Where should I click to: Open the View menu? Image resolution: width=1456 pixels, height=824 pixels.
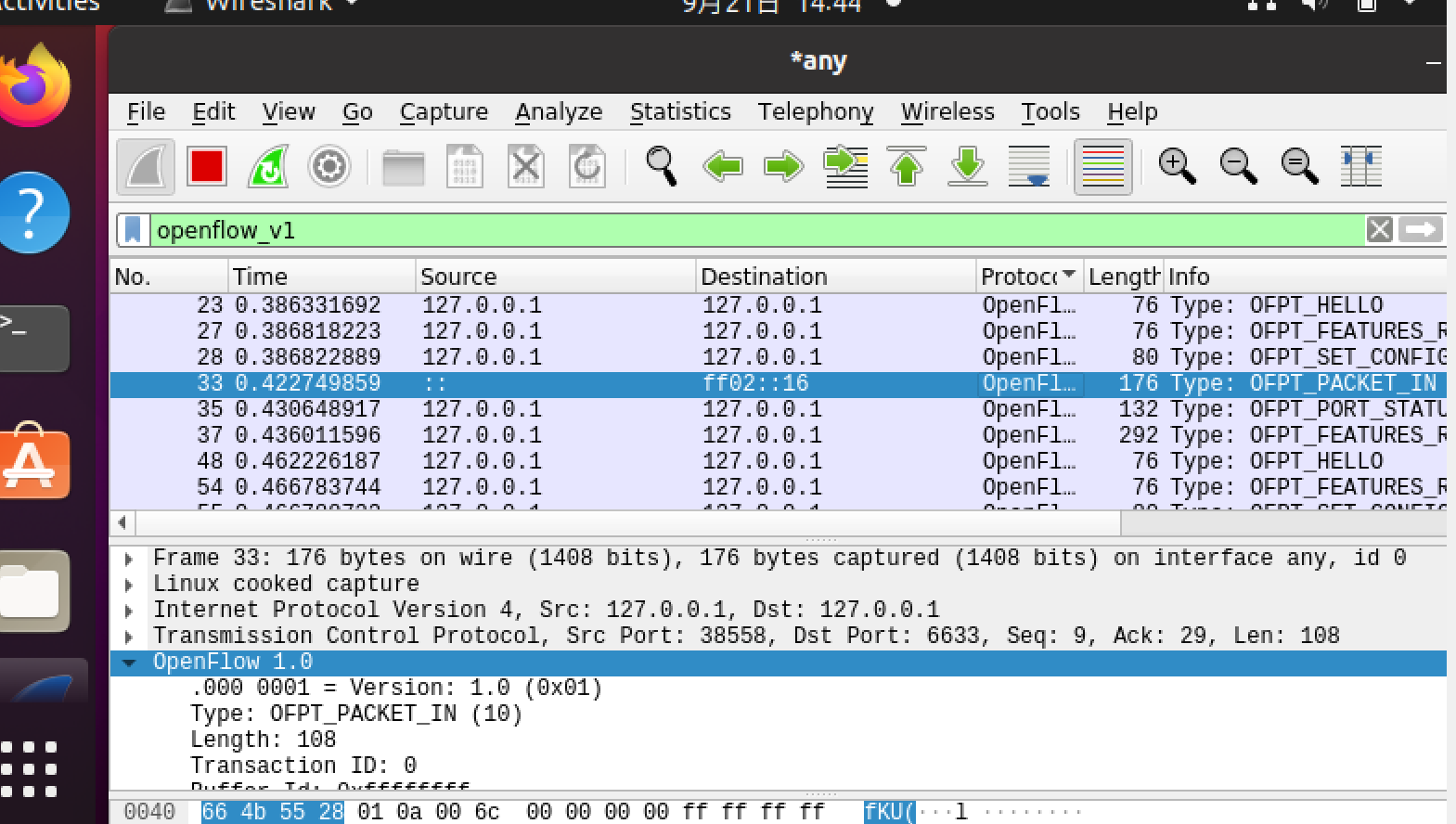(x=289, y=112)
